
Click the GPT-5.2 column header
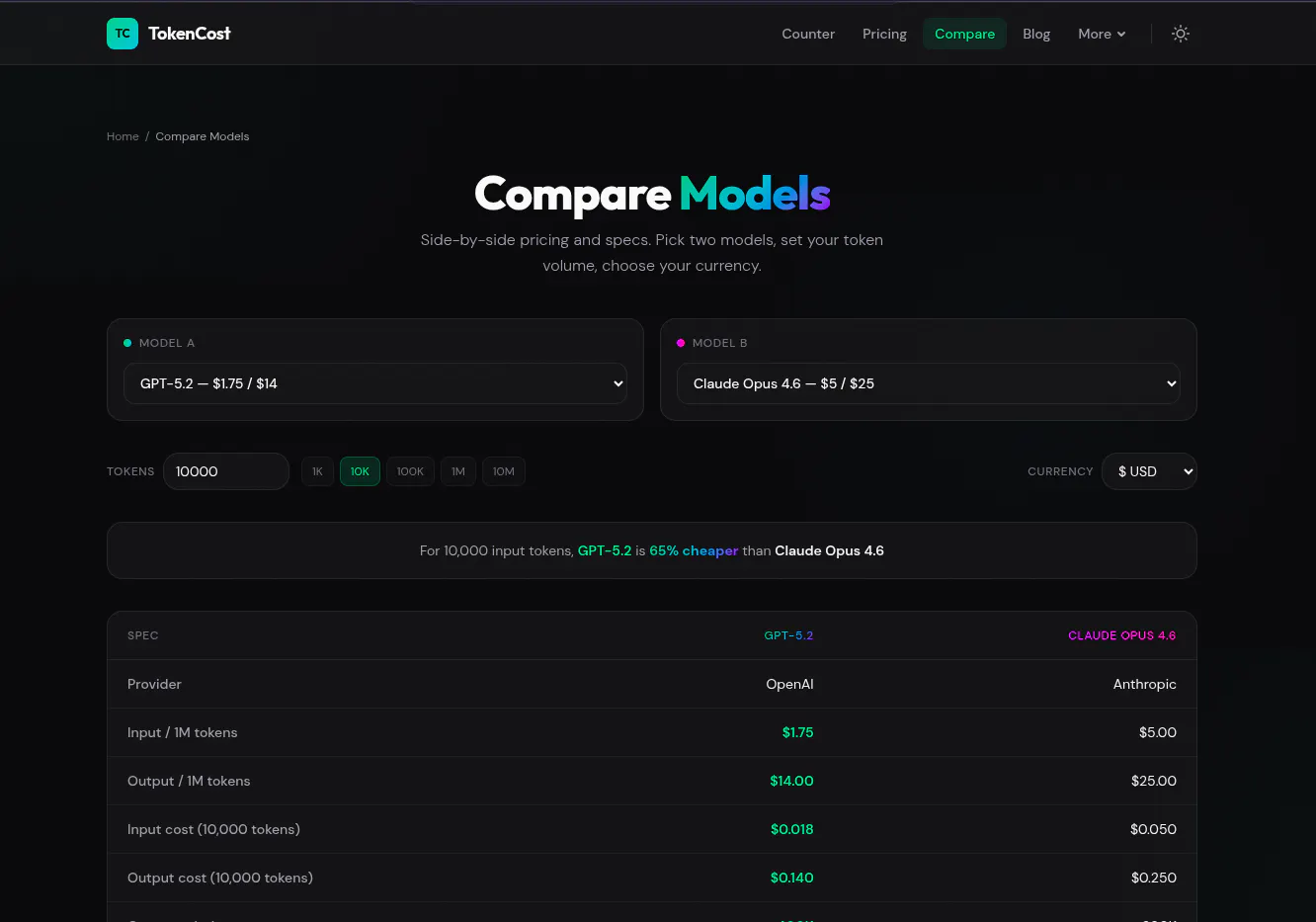pos(788,635)
